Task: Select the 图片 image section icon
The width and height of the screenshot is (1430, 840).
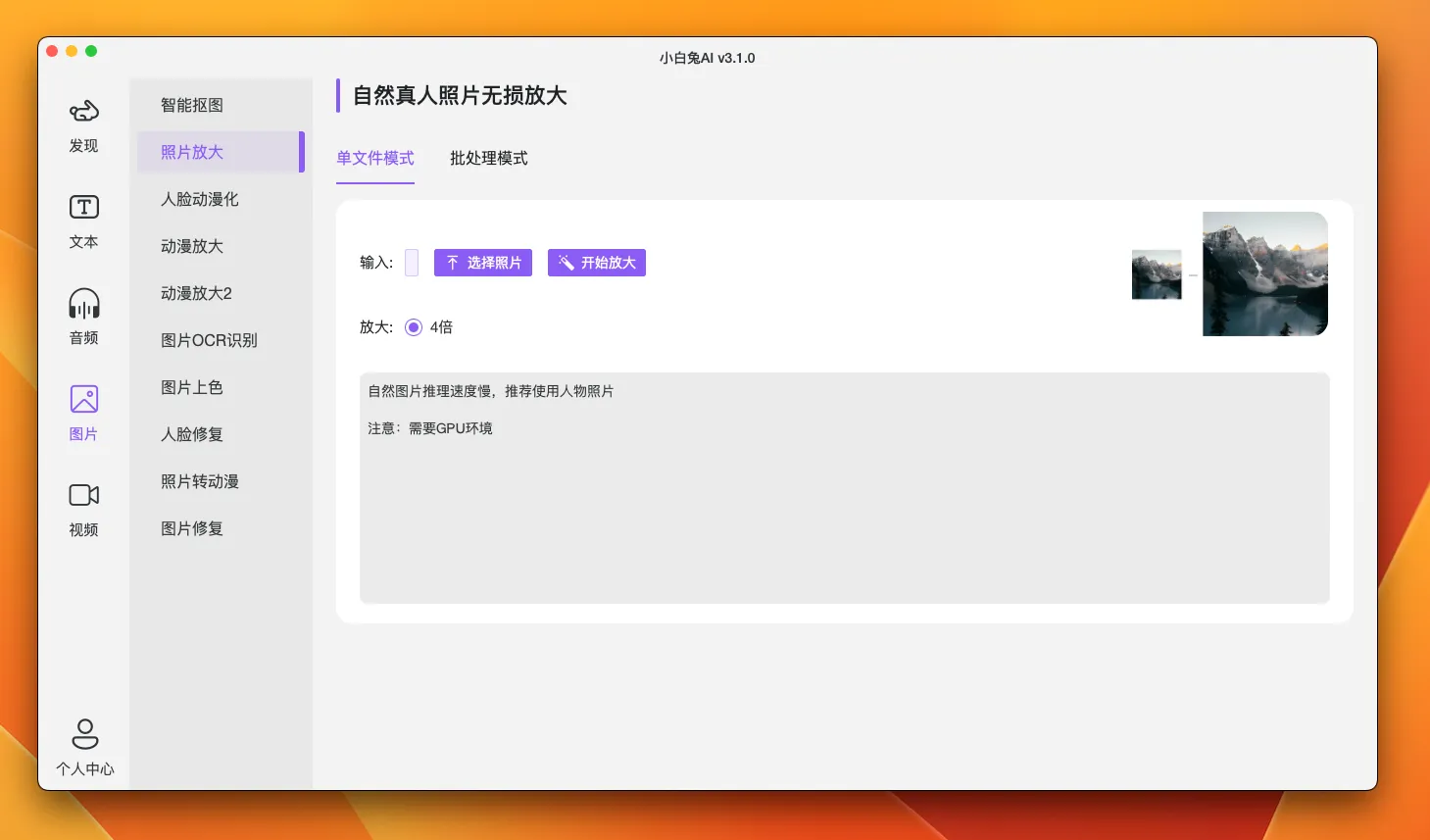Action: point(83,399)
